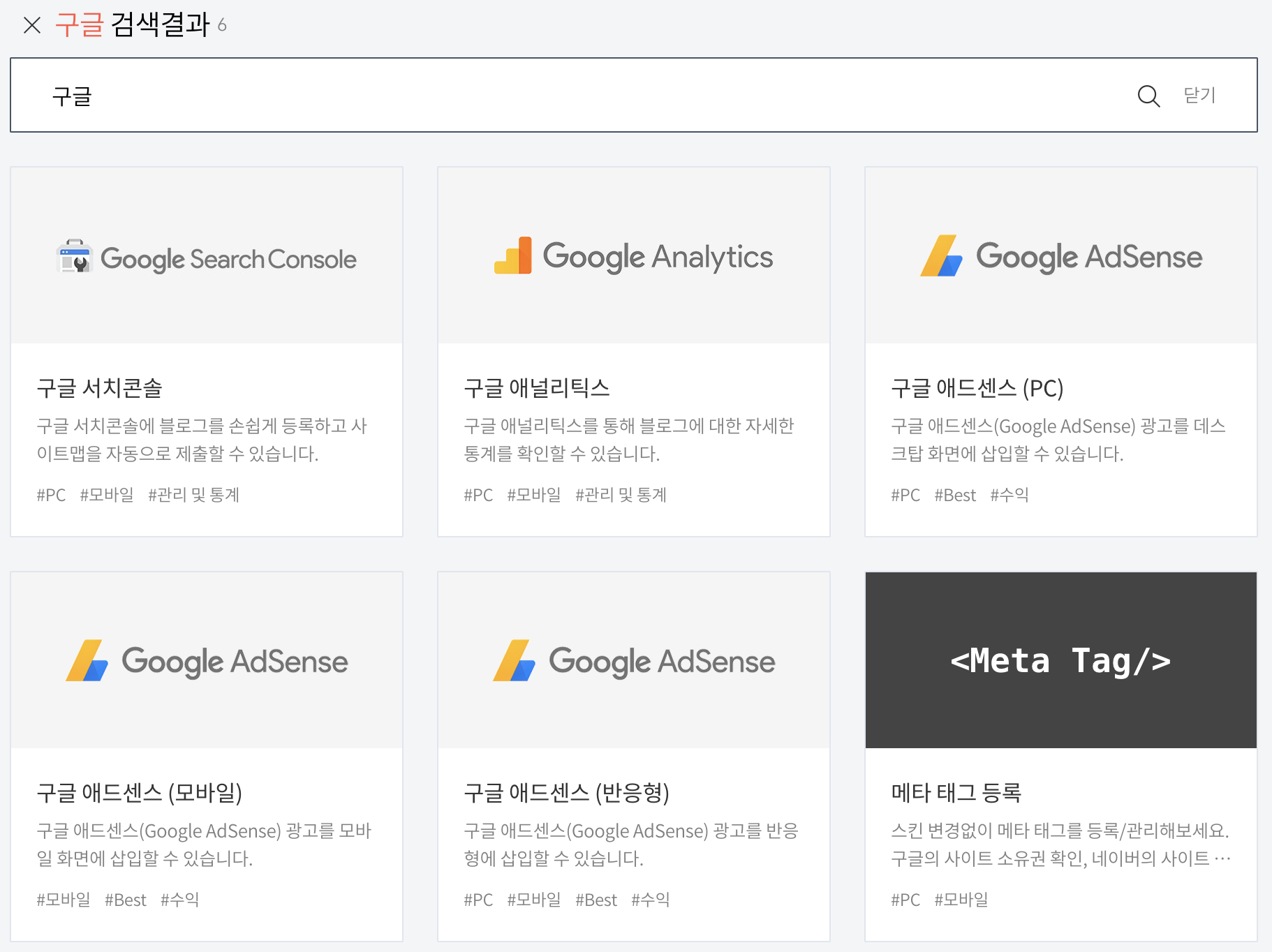Viewport: 1272px width, 952px height.
Task: Click #관리 및 통계 tag under 구글 애널리틱스
Action: pyautogui.click(x=621, y=495)
